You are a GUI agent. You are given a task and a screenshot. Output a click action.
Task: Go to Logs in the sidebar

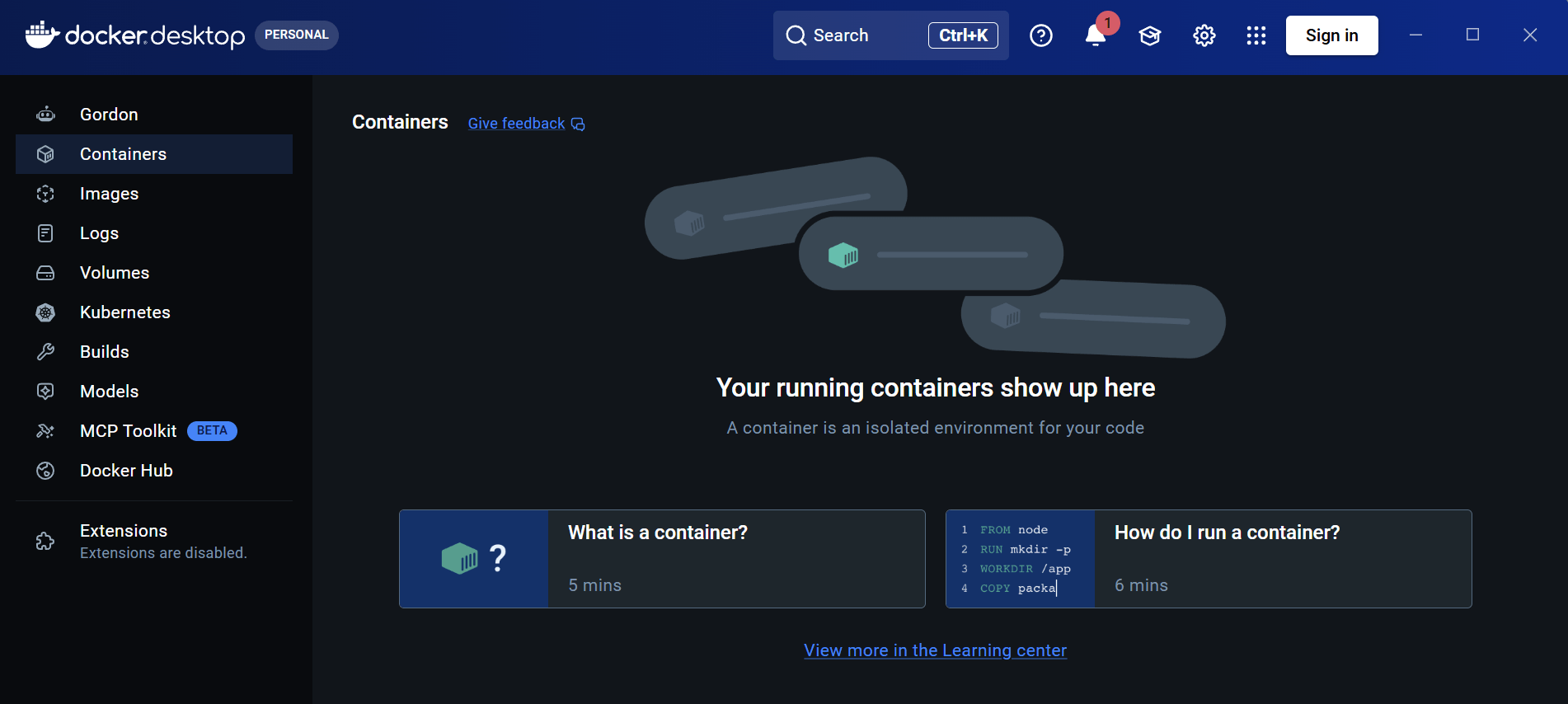tap(154, 233)
